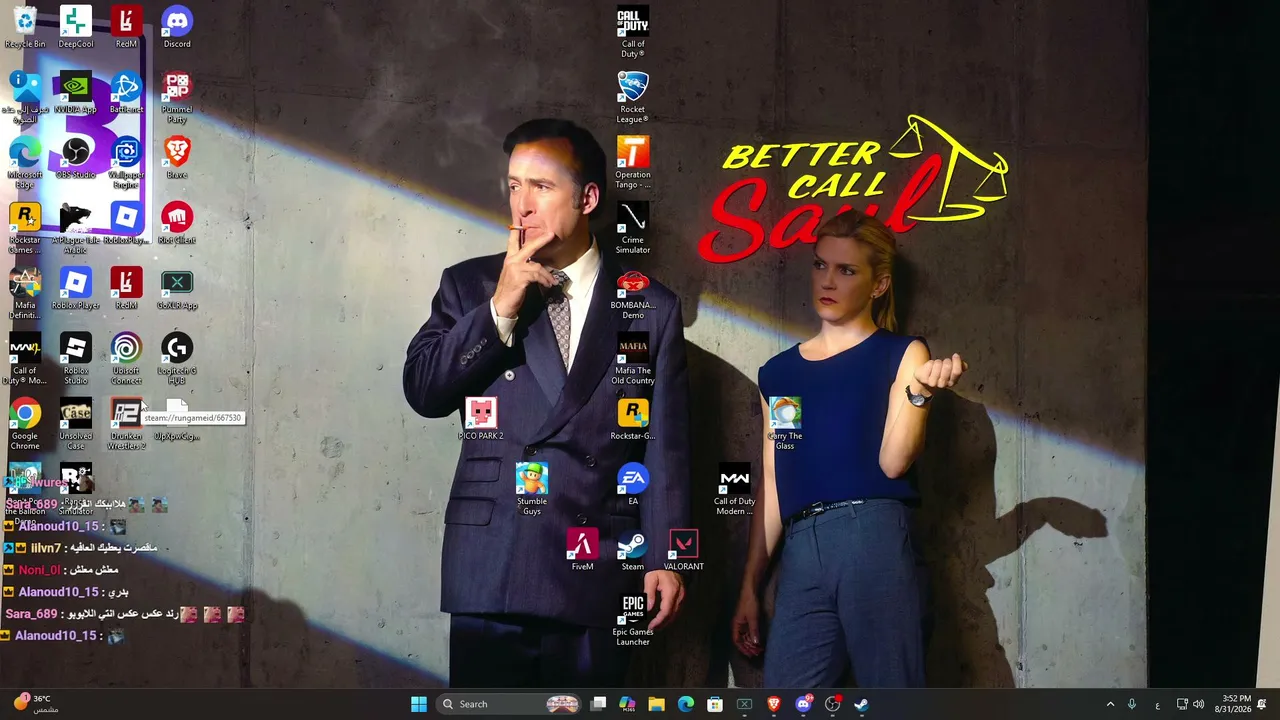Switch to Discord on the taskbar
1280x720 pixels.
click(x=803, y=704)
